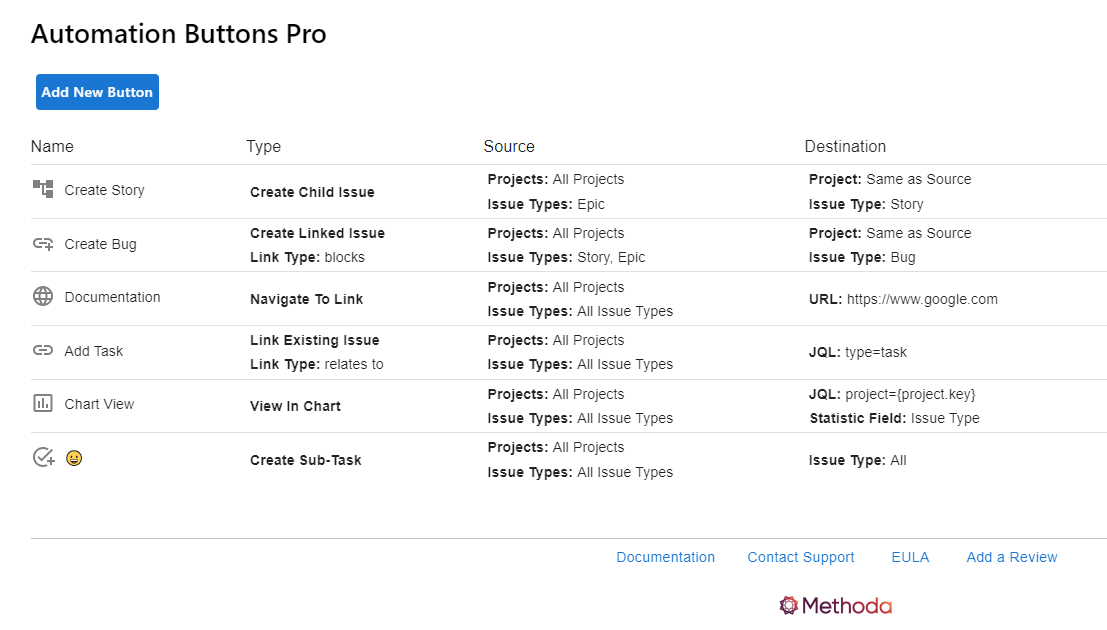Follow the Add a Review link
This screenshot has height=630, width=1107.
coord(1011,557)
